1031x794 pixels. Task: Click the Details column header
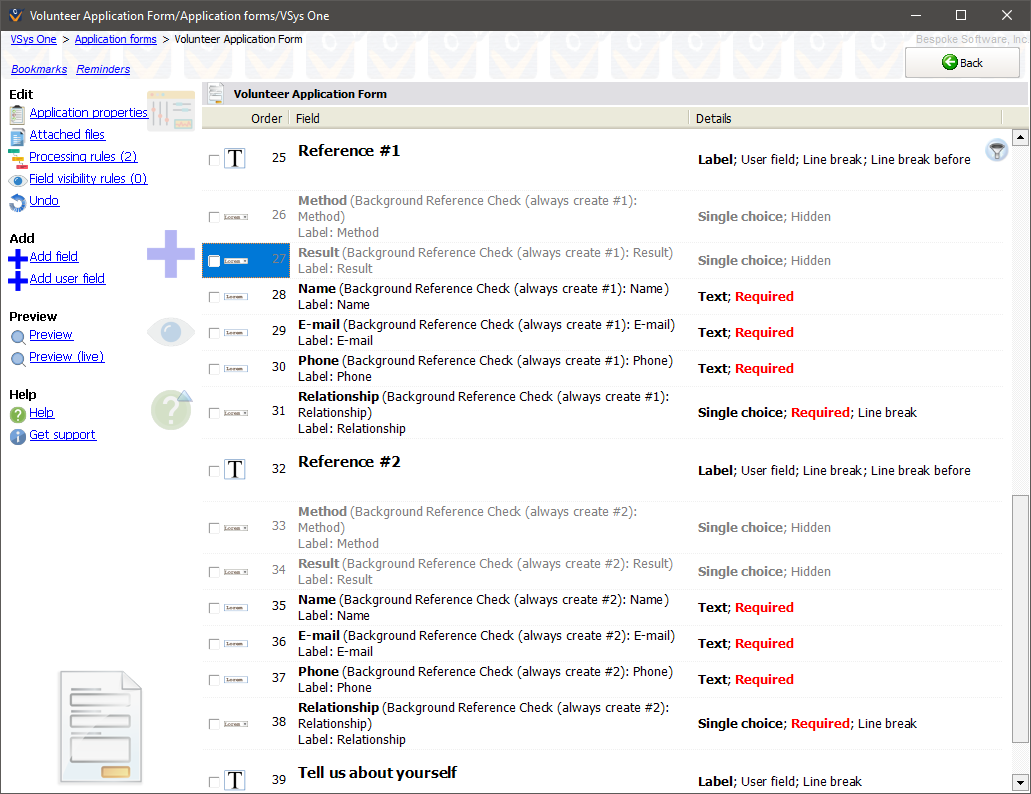tap(714, 118)
